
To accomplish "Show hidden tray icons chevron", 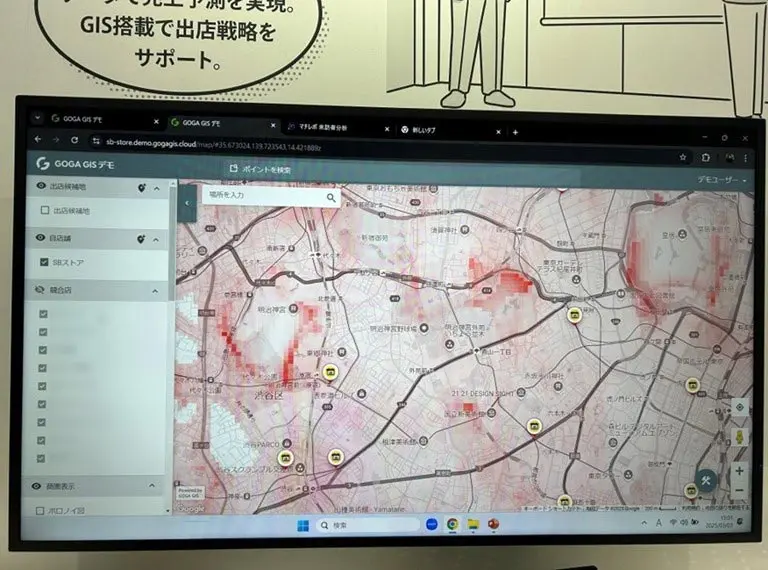I will point(644,523).
